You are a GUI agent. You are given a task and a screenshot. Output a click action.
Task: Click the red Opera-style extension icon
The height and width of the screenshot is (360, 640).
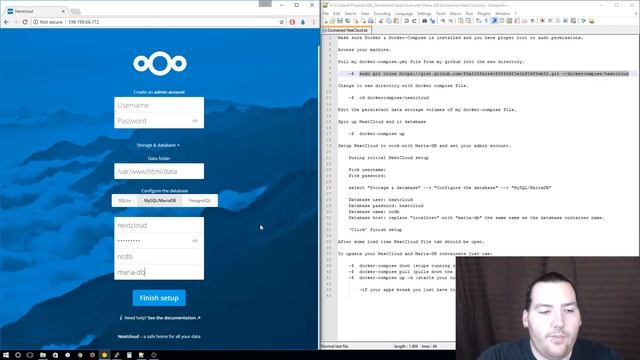click(292, 22)
